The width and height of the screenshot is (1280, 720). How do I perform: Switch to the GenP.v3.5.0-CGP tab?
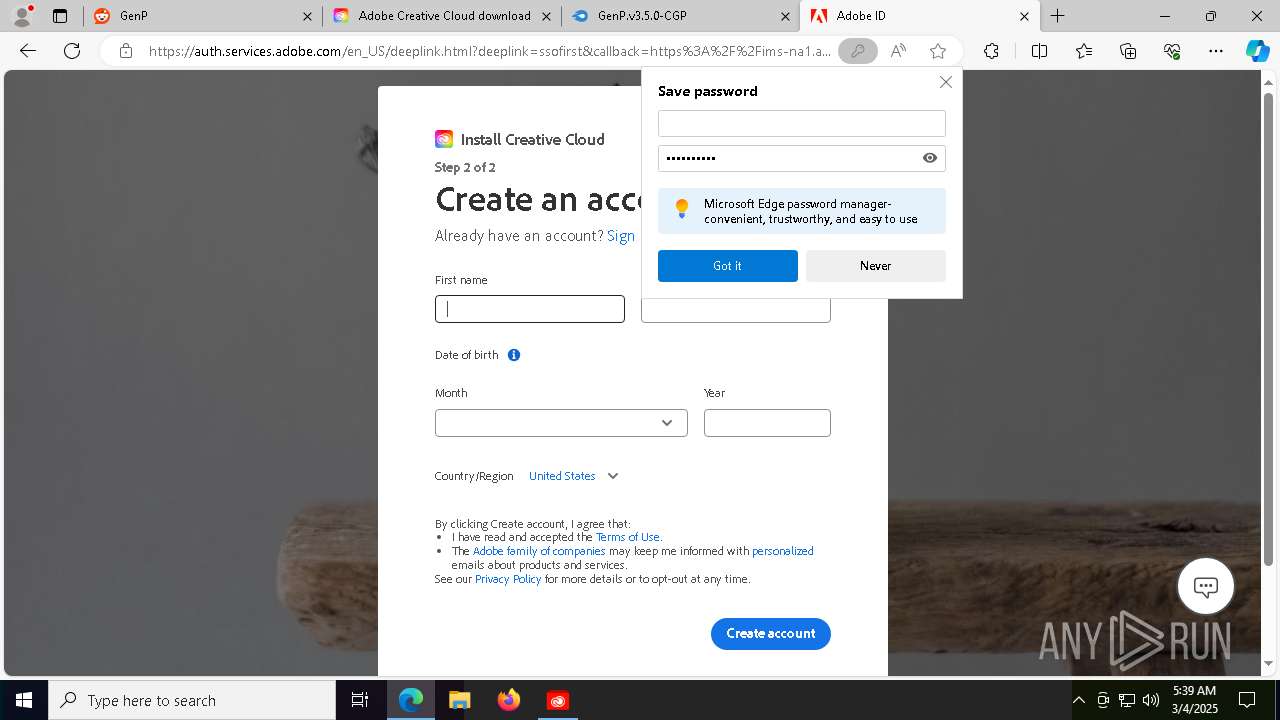click(x=680, y=16)
